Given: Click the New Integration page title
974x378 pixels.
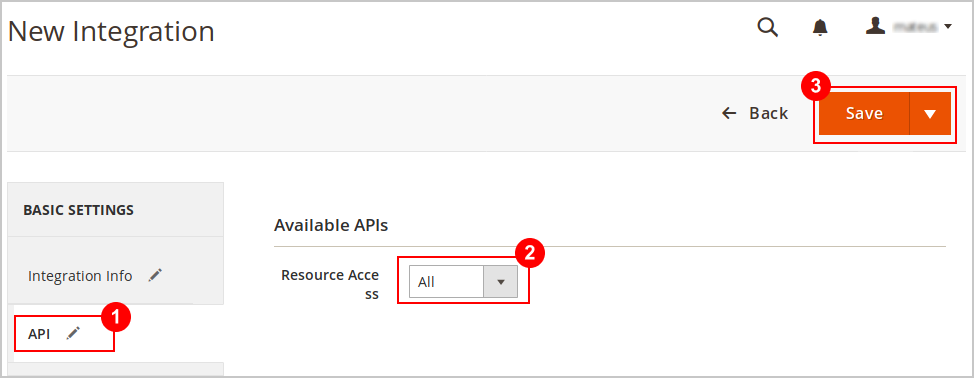Looking at the screenshot, I should (x=111, y=31).
